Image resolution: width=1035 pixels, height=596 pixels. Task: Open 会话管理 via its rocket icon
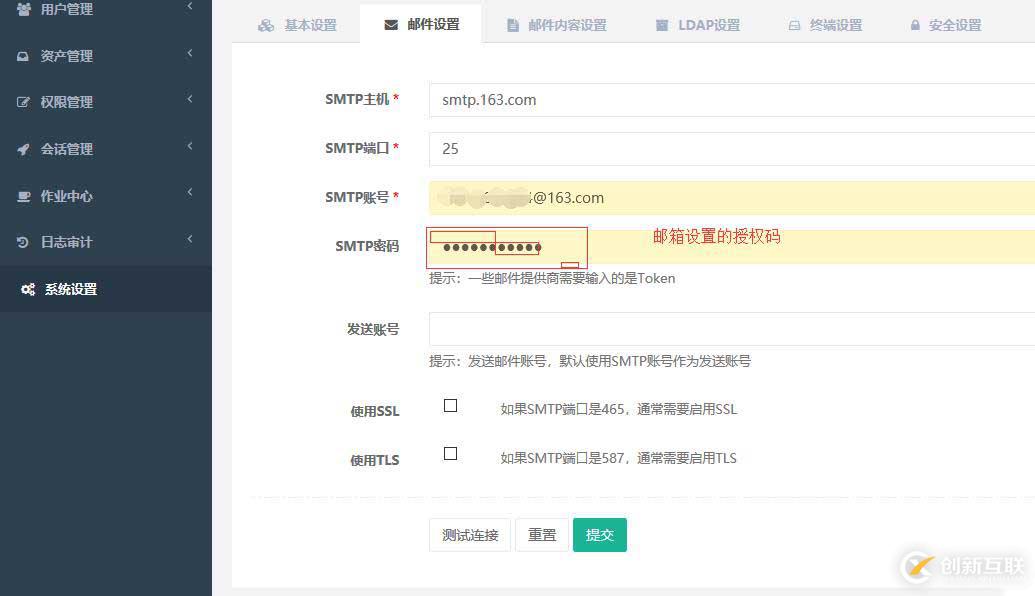(25, 148)
